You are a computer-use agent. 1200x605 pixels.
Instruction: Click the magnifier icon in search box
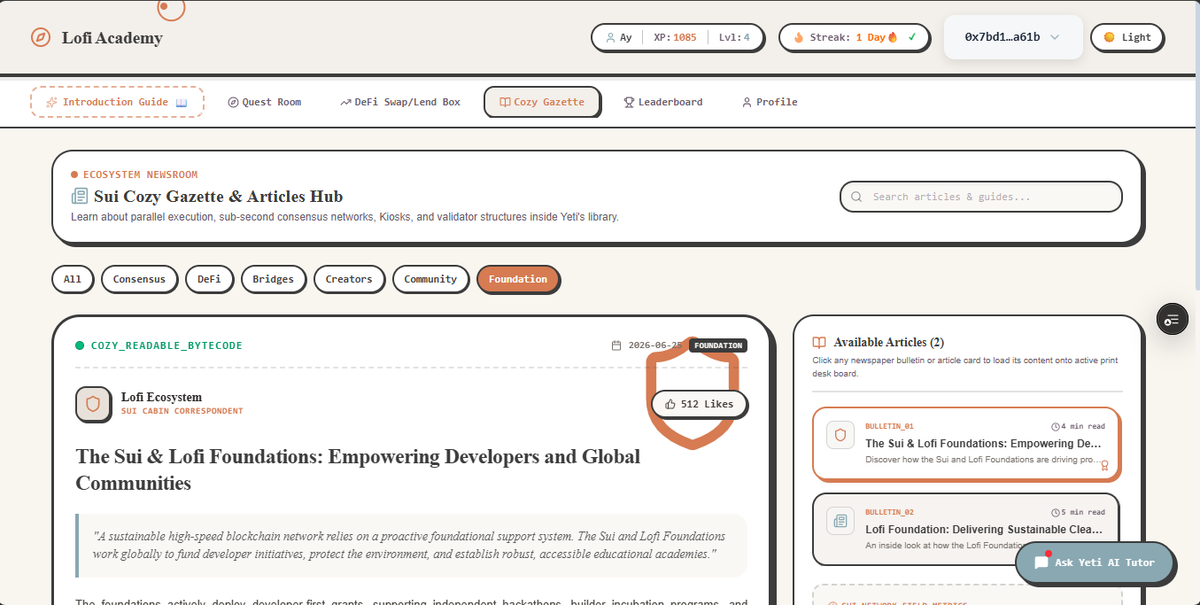point(857,197)
